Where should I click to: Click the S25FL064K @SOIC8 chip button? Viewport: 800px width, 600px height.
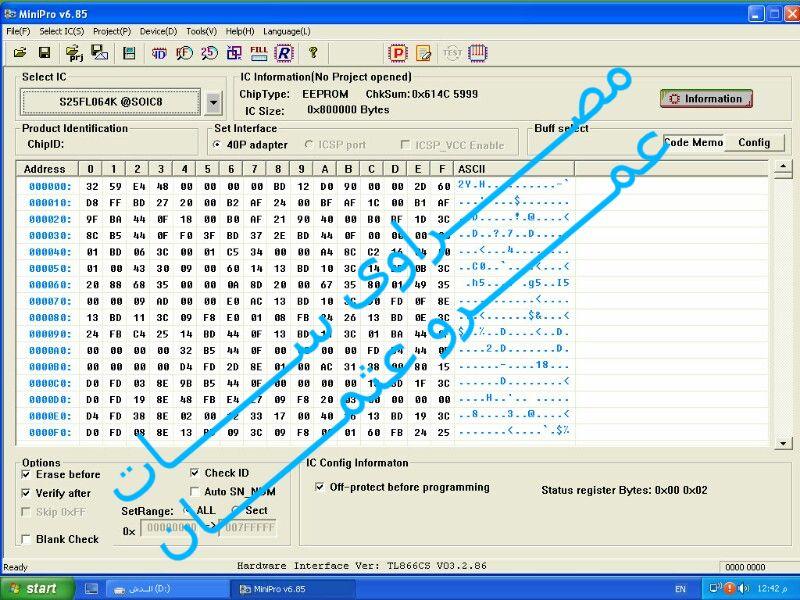(x=111, y=102)
